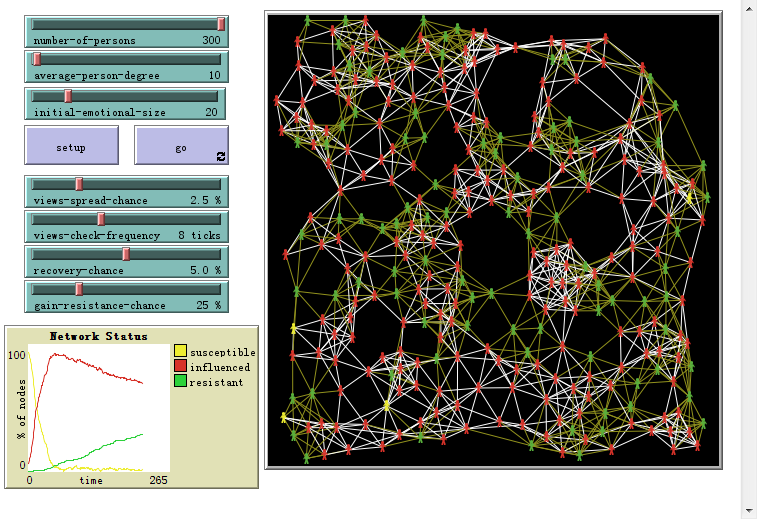758x519 pixels.
Task: Click the '% of nodes' y-axis label
Action: click(x=19, y=410)
